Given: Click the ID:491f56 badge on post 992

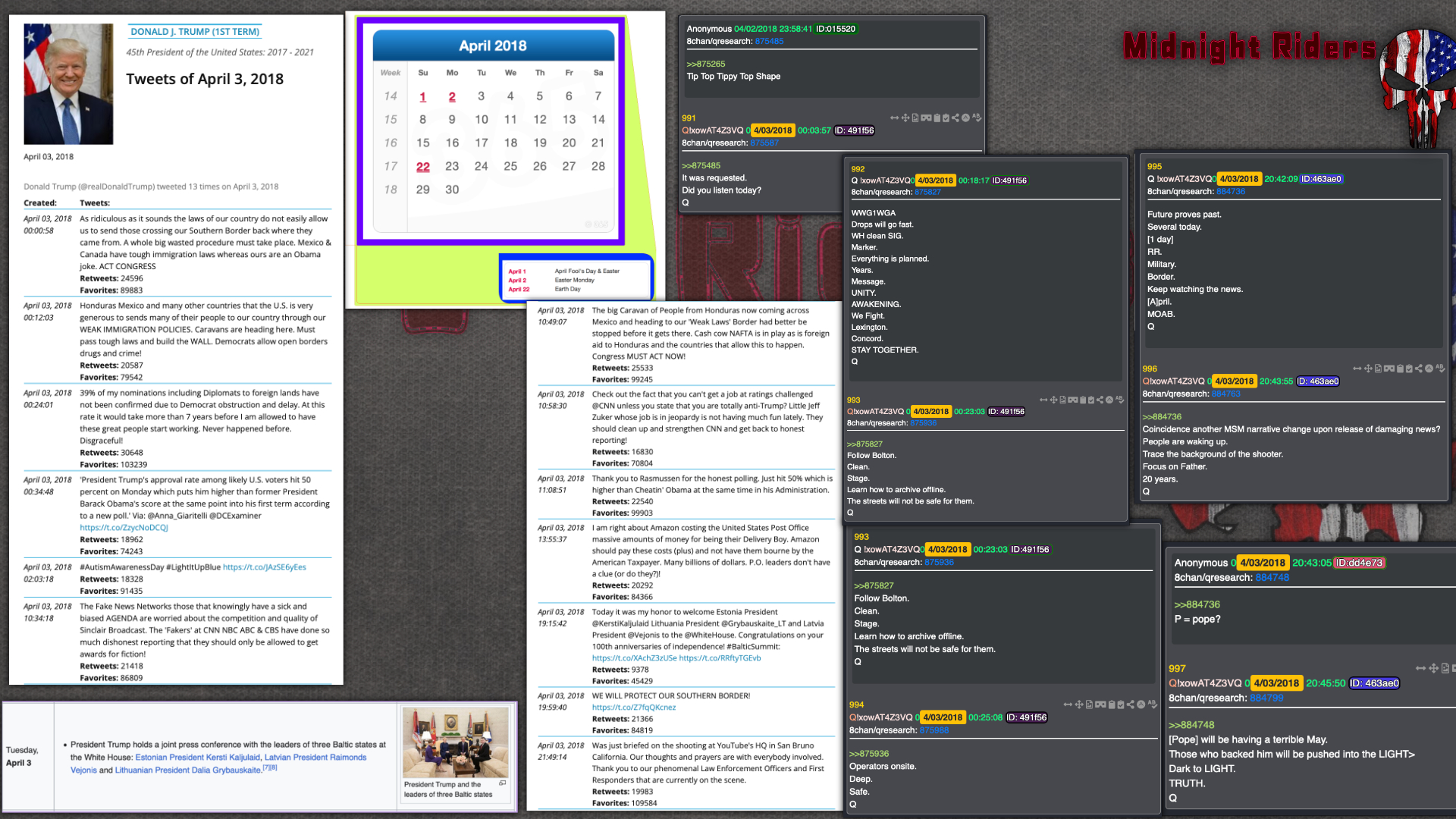Looking at the screenshot, I should (1009, 180).
